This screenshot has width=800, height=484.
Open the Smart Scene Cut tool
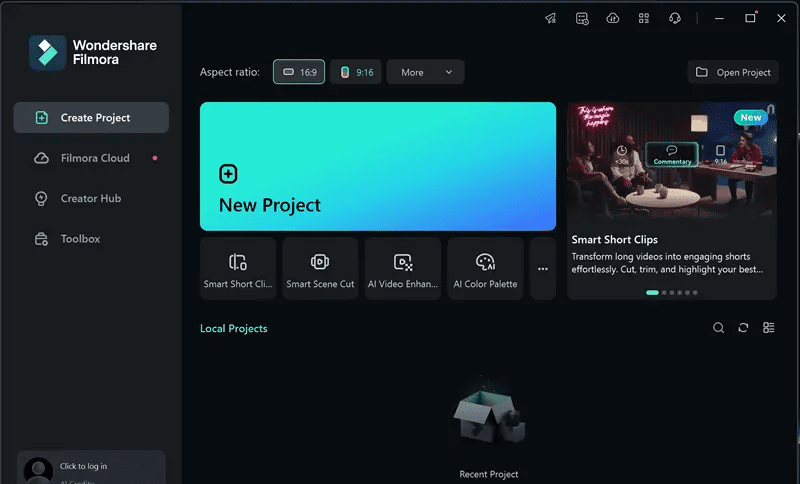320,268
